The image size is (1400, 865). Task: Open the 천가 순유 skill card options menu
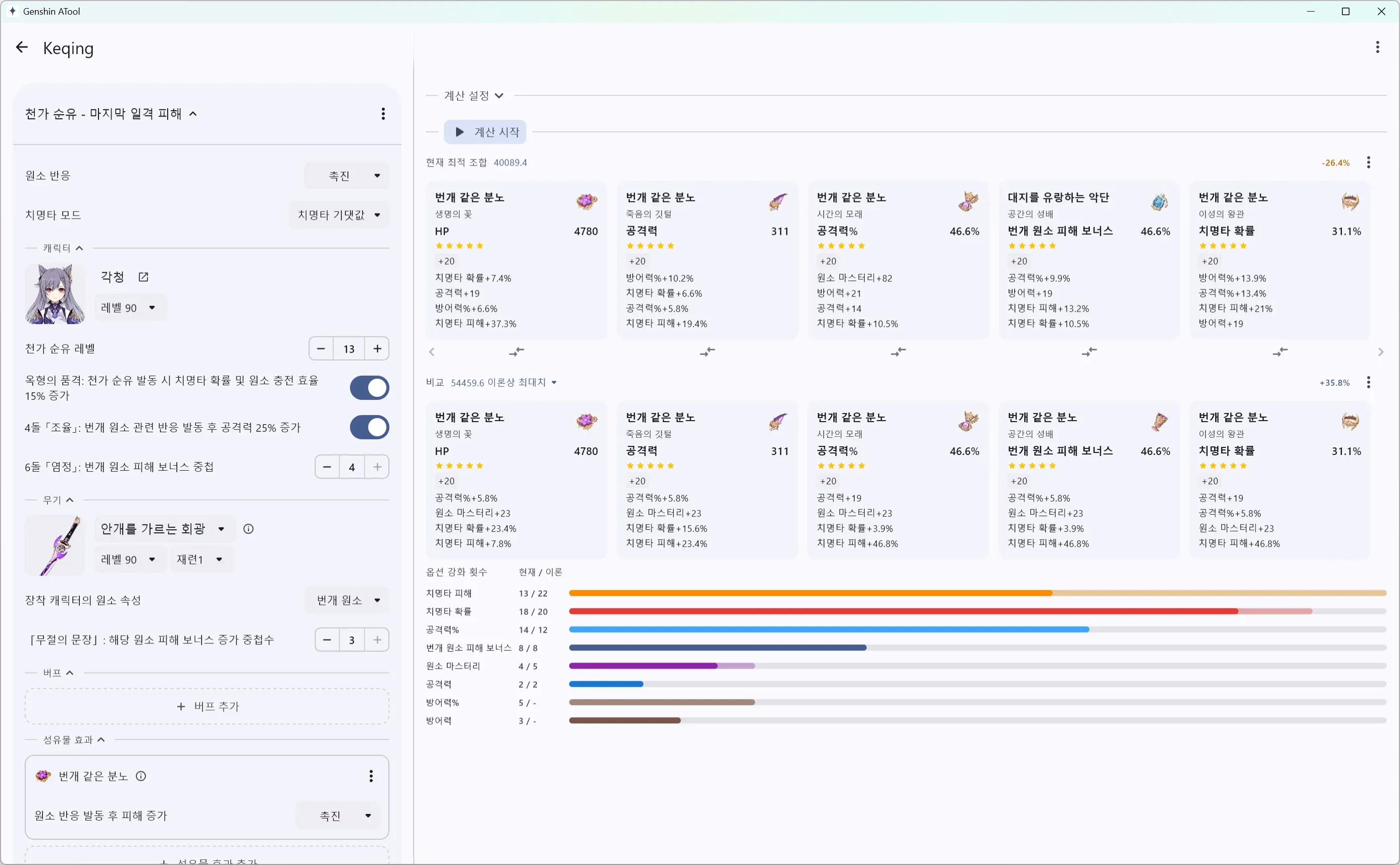pos(383,114)
